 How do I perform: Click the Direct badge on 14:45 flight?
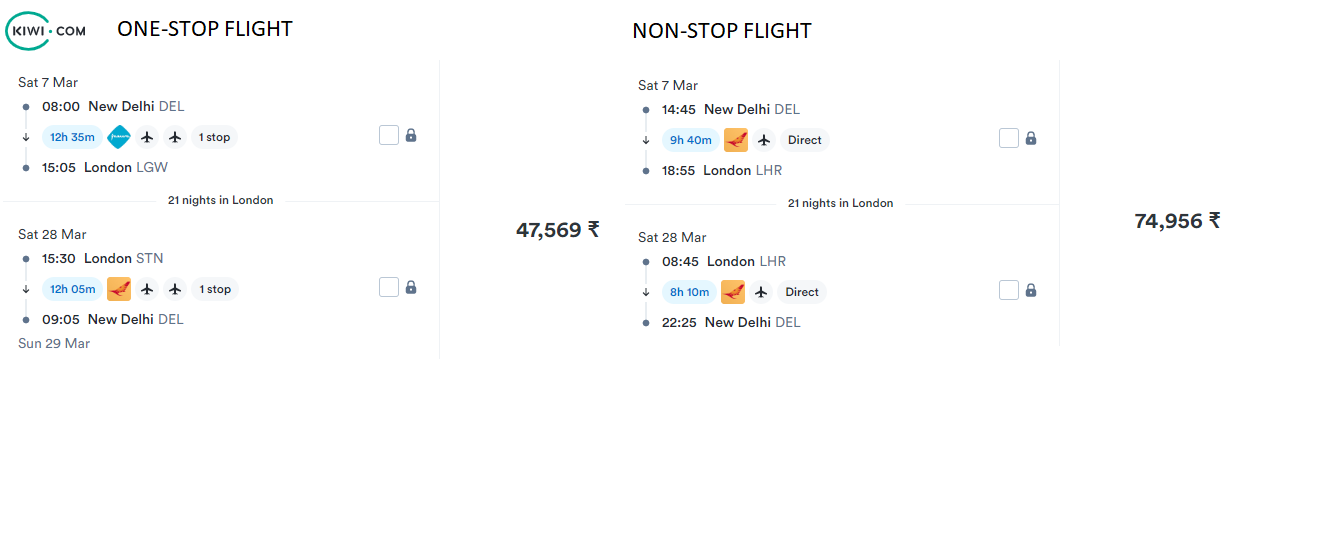[804, 140]
